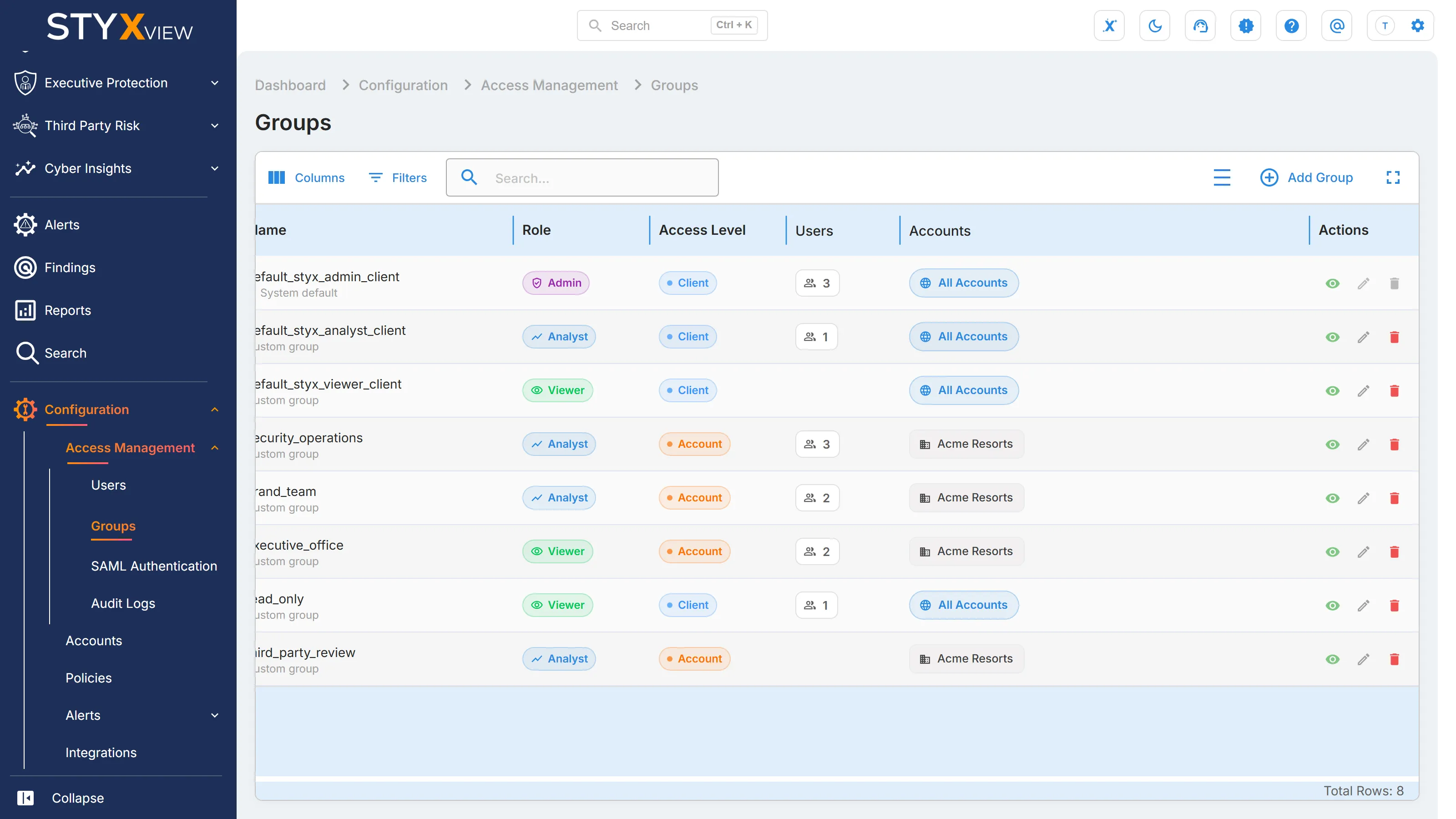Delete the default_styx_viewer_client group

1394,390
